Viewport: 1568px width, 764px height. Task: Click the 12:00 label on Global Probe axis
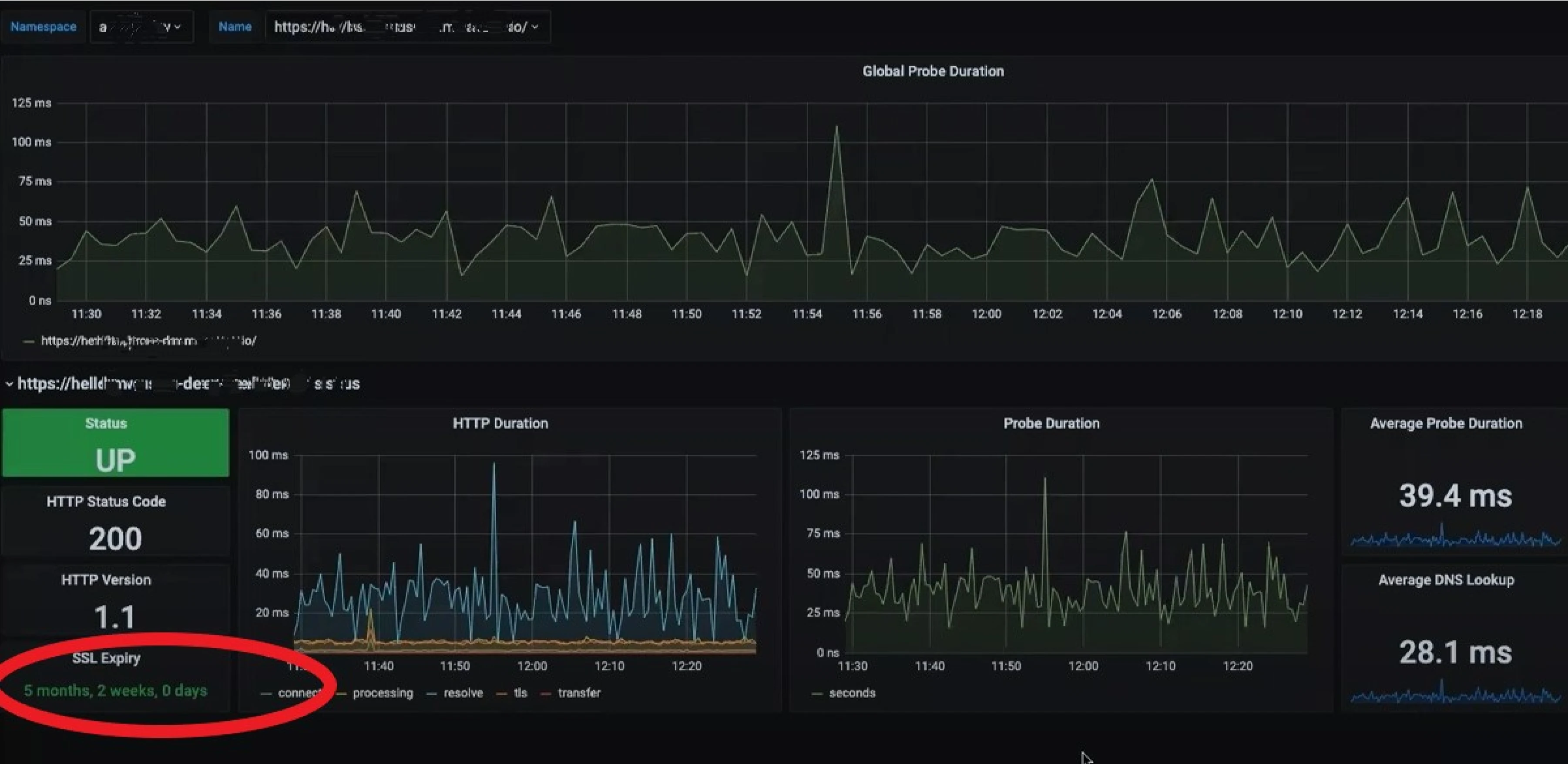click(986, 314)
